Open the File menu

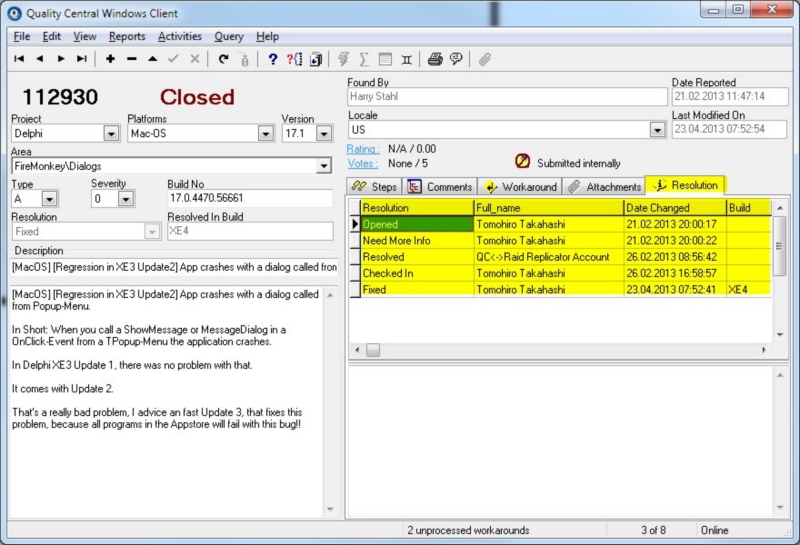pos(21,37)
